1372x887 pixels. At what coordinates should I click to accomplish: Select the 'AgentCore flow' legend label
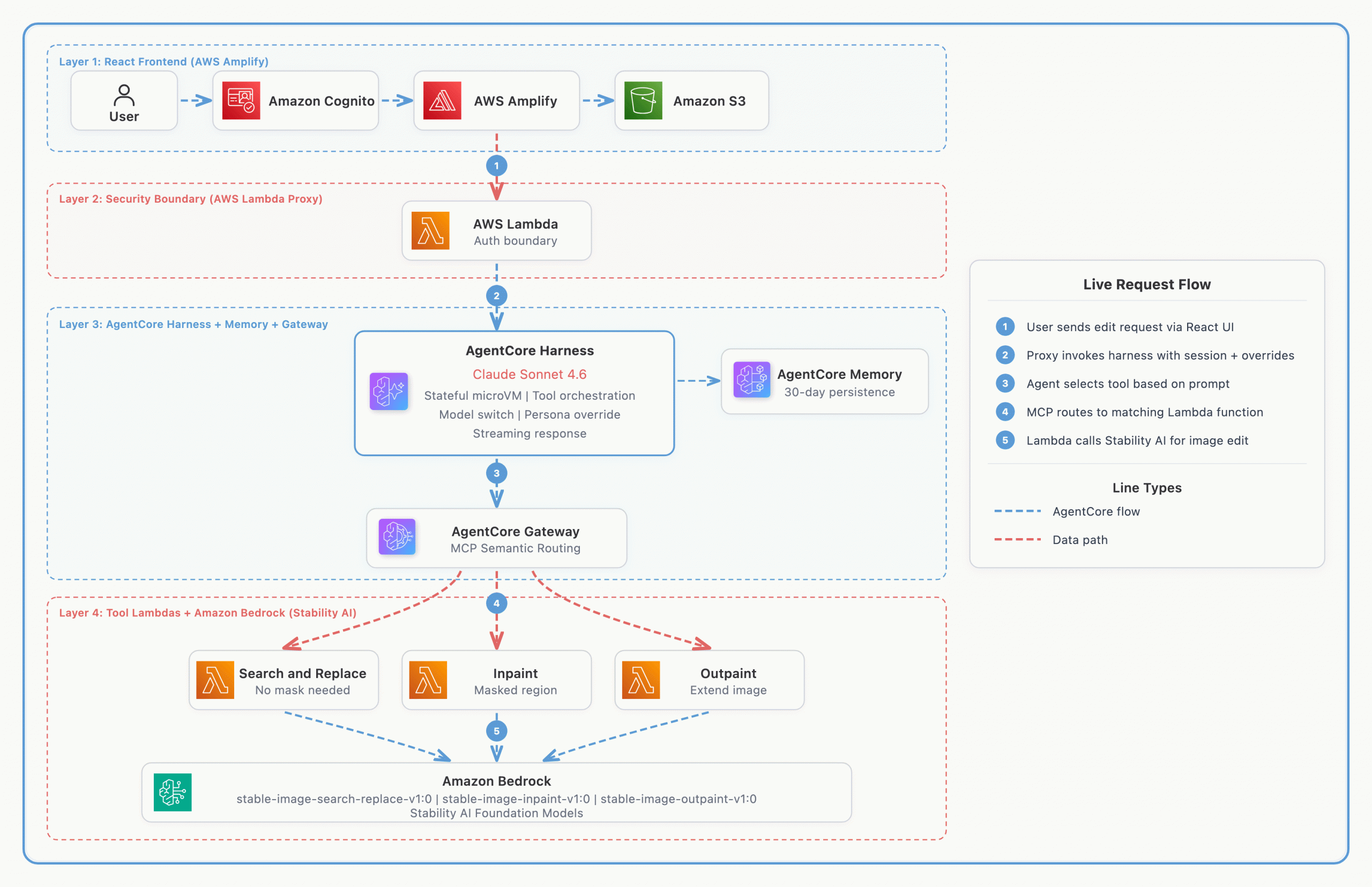(1096, 511)
